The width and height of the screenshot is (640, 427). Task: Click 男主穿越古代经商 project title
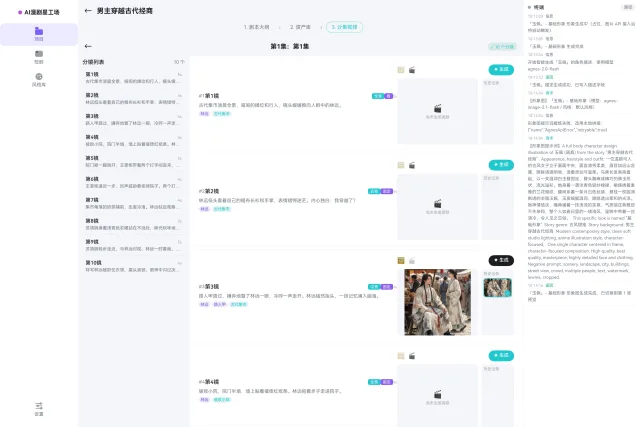(124, 11)
